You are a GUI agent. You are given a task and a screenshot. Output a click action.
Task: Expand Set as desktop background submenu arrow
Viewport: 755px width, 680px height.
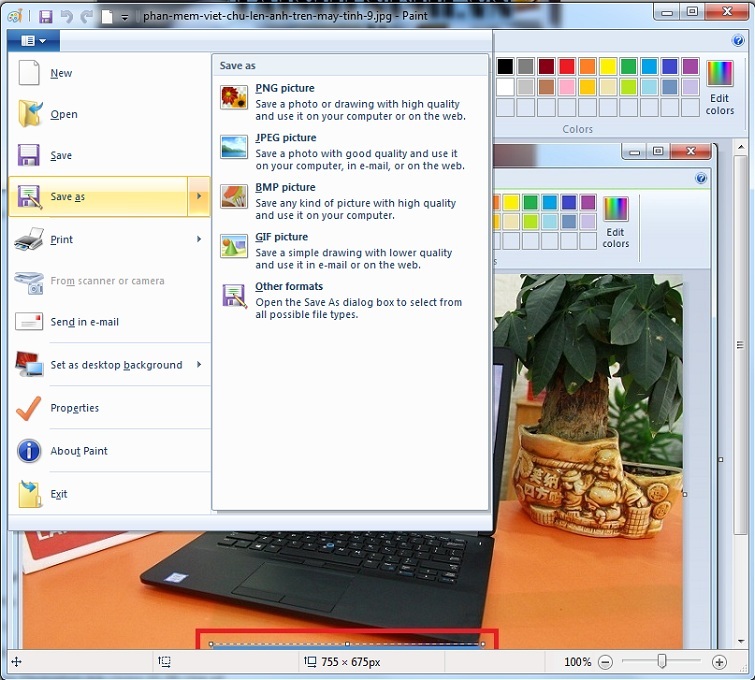[199, 365]
